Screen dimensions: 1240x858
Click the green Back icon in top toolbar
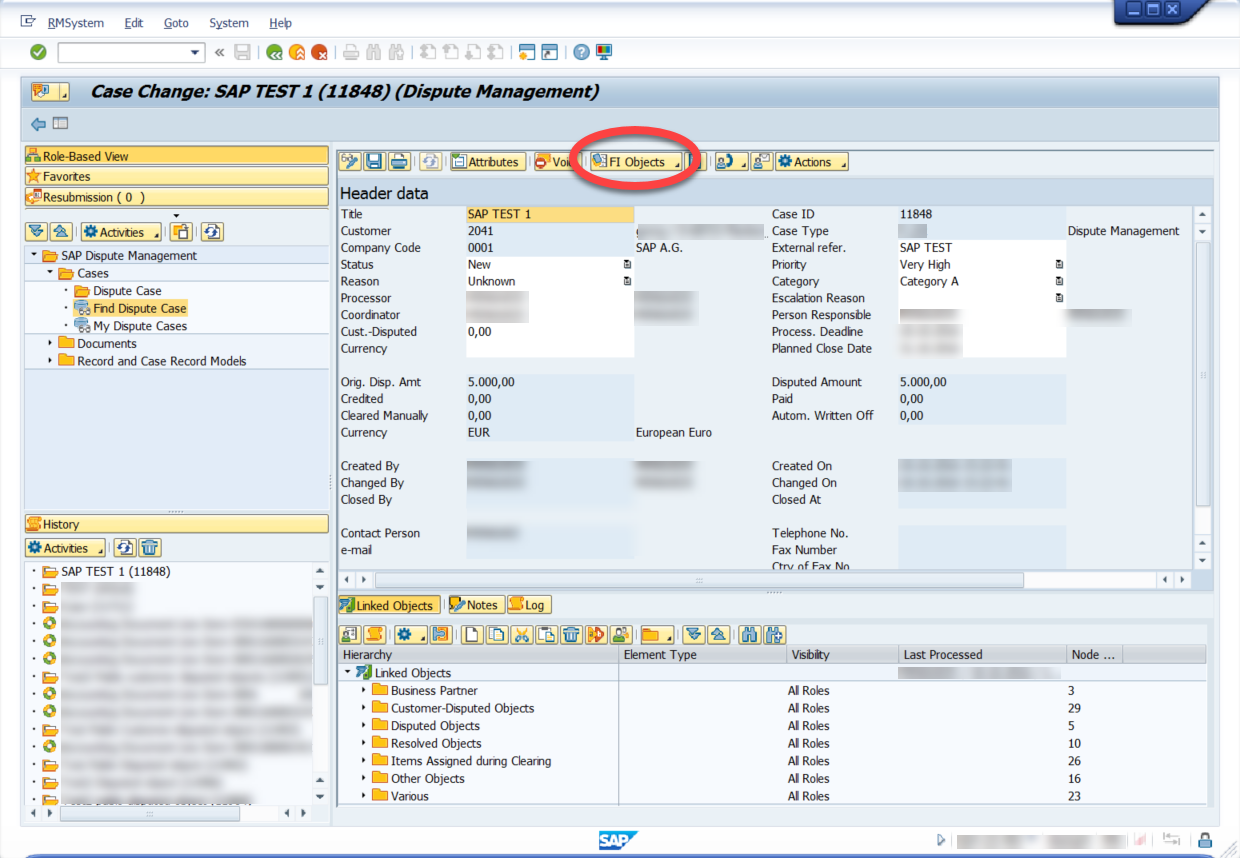274,52
